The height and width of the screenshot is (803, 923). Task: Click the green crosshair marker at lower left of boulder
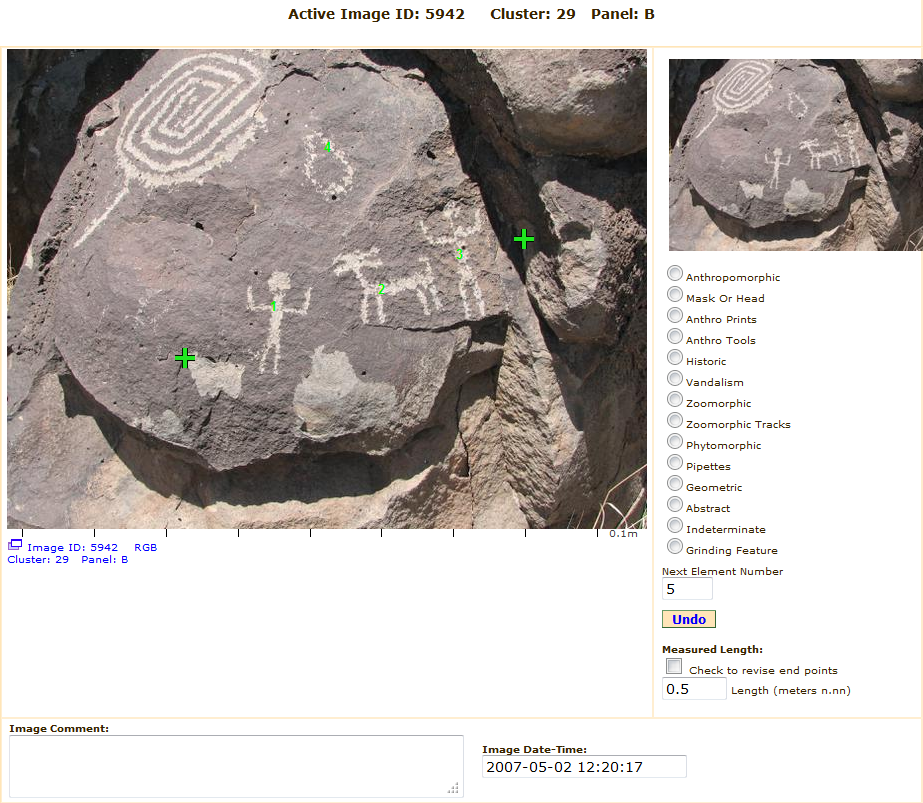[185, 357]
